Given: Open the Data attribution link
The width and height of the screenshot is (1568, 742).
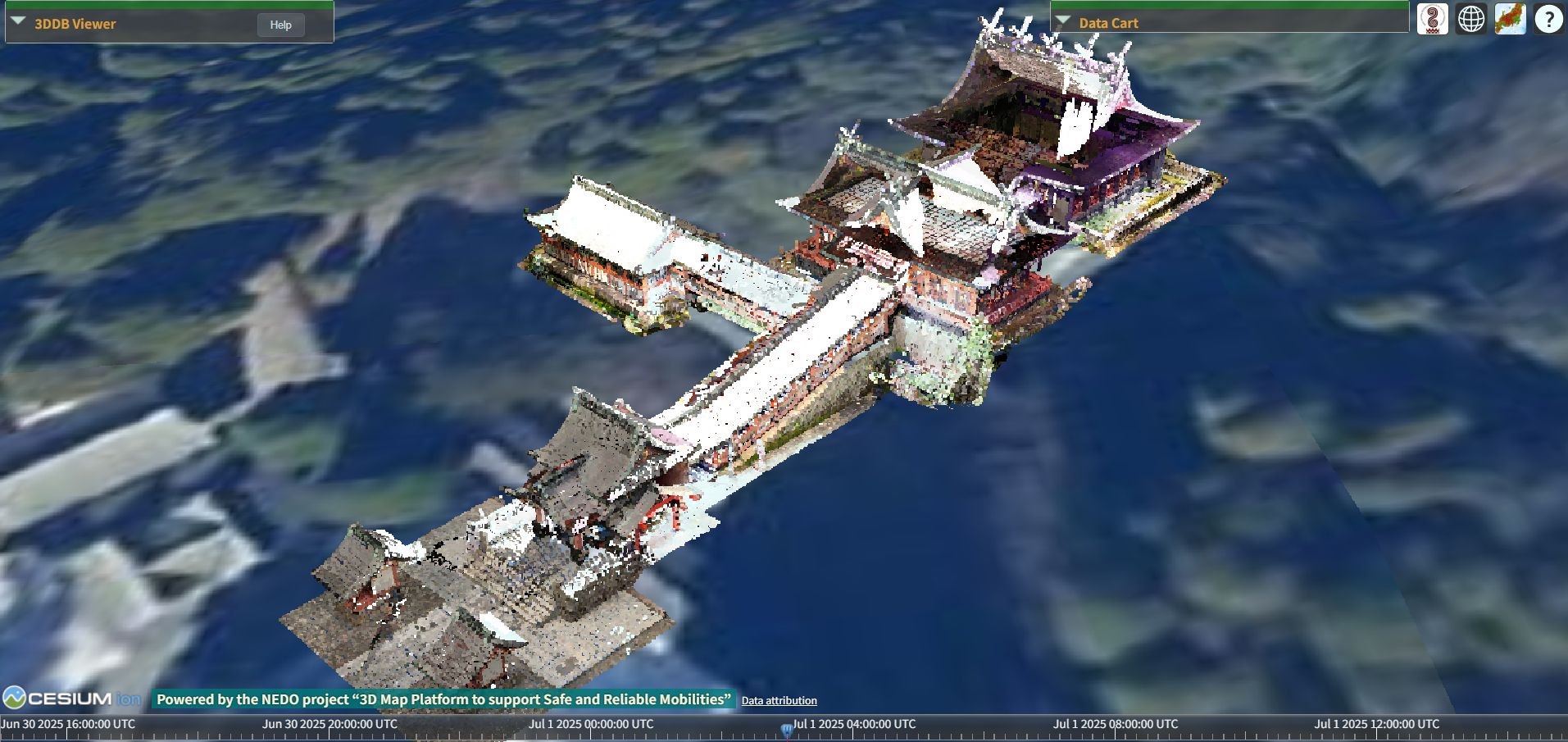Looking at the screenshot, I should [x=779, y=700].
